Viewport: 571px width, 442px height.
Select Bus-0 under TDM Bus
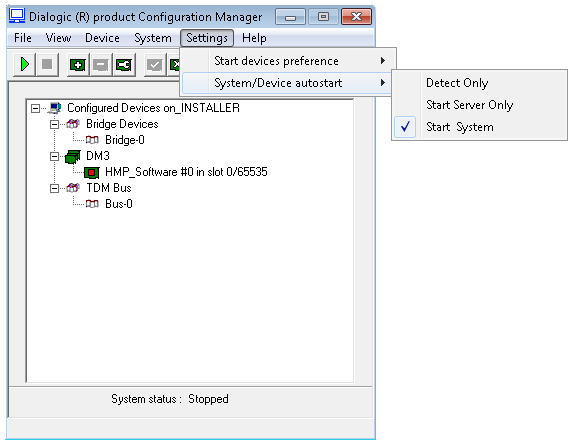coord(119,204)
